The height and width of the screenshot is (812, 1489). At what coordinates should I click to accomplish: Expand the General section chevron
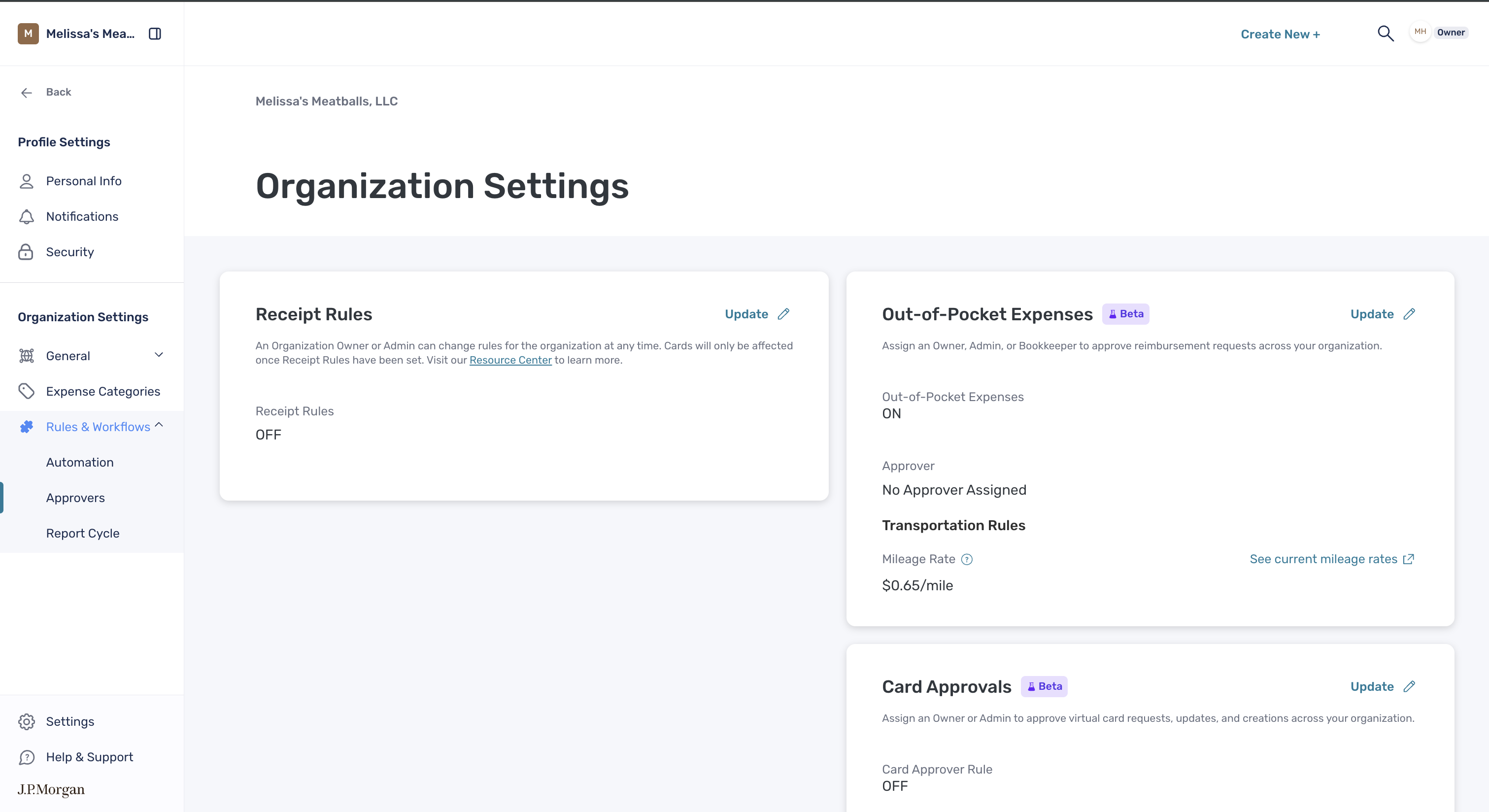159,355
